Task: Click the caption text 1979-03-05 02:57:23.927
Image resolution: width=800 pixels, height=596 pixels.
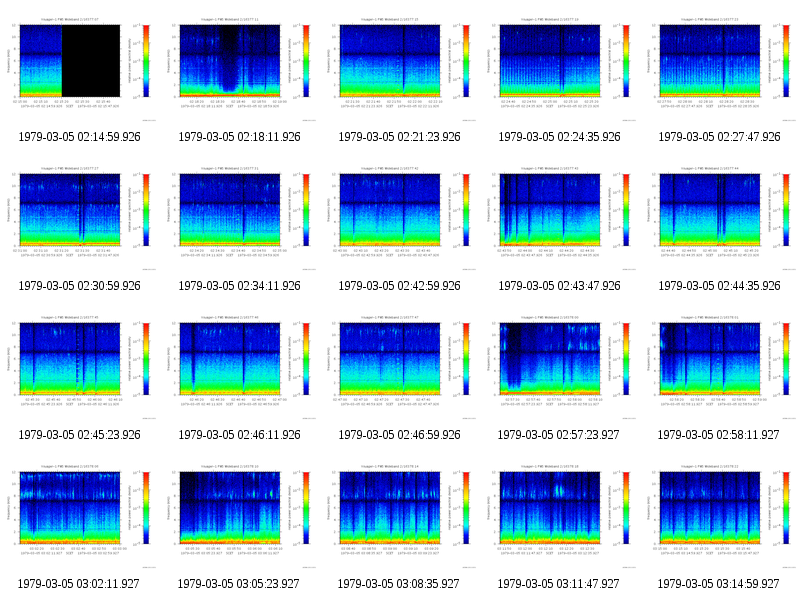Action: pyautogui.click(x=559, y=435)
